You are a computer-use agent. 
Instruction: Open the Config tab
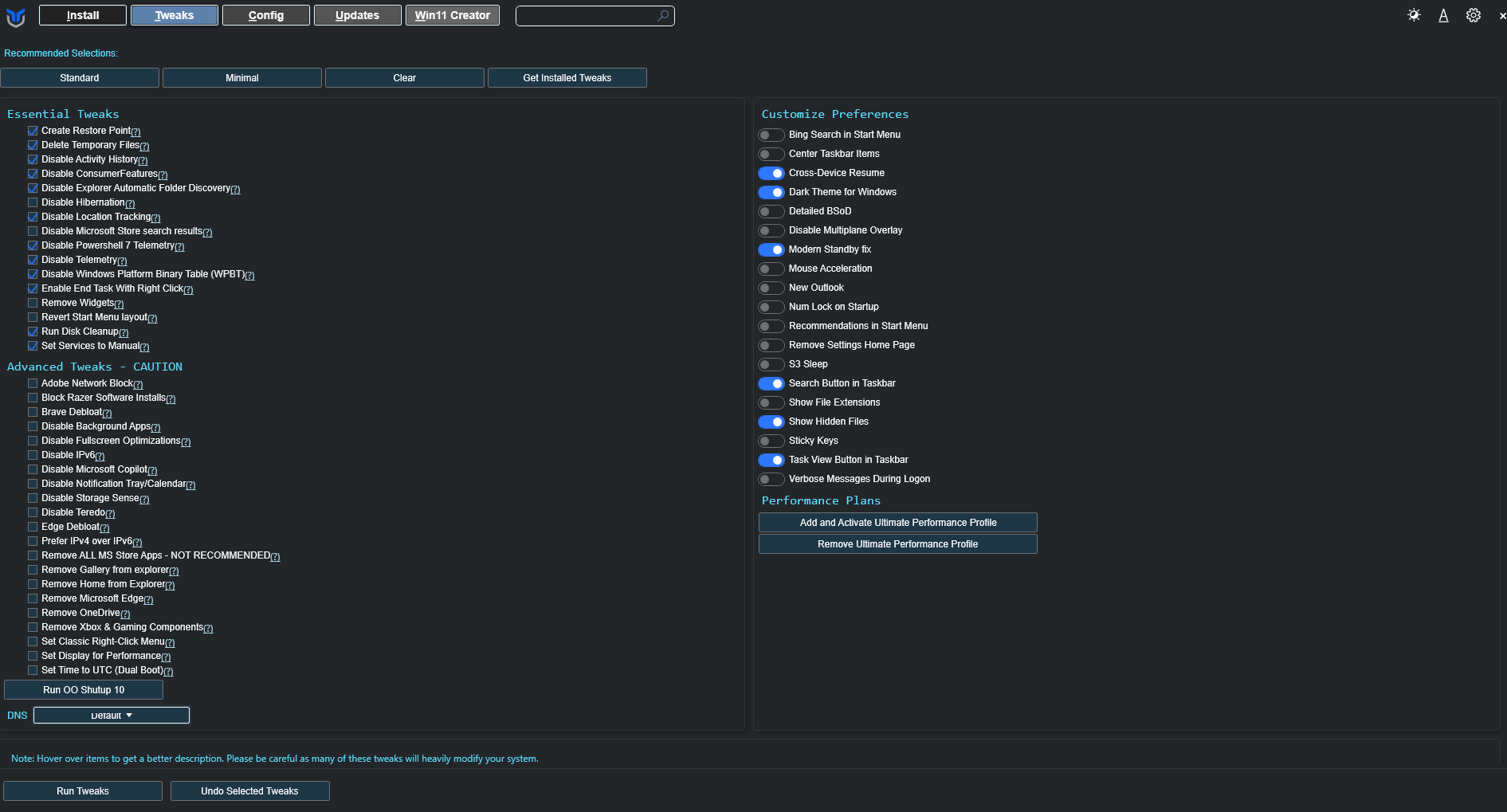tap(266, 15)
